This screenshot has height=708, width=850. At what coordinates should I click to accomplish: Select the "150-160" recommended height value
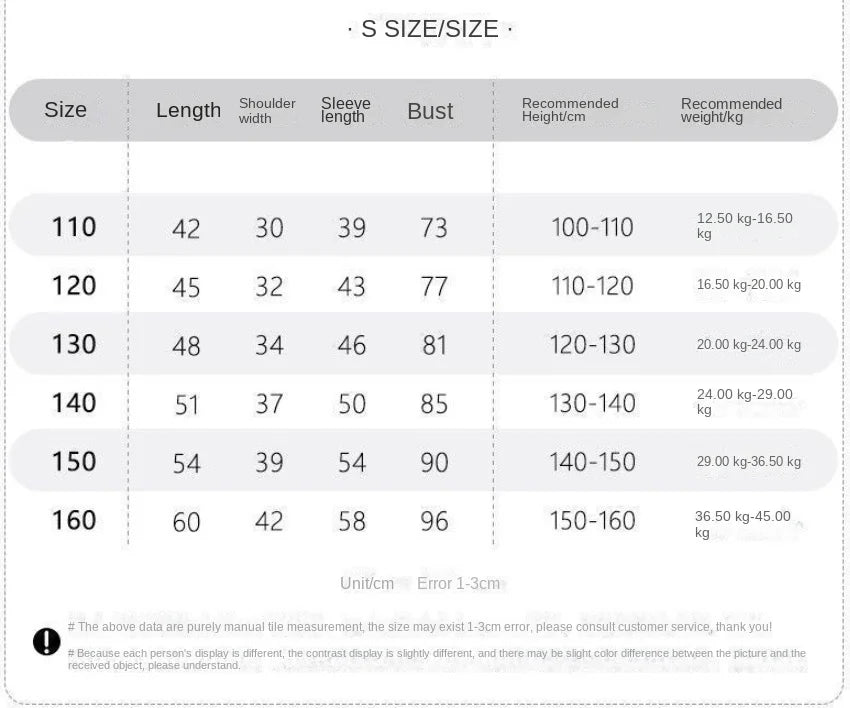click(592, 521)
